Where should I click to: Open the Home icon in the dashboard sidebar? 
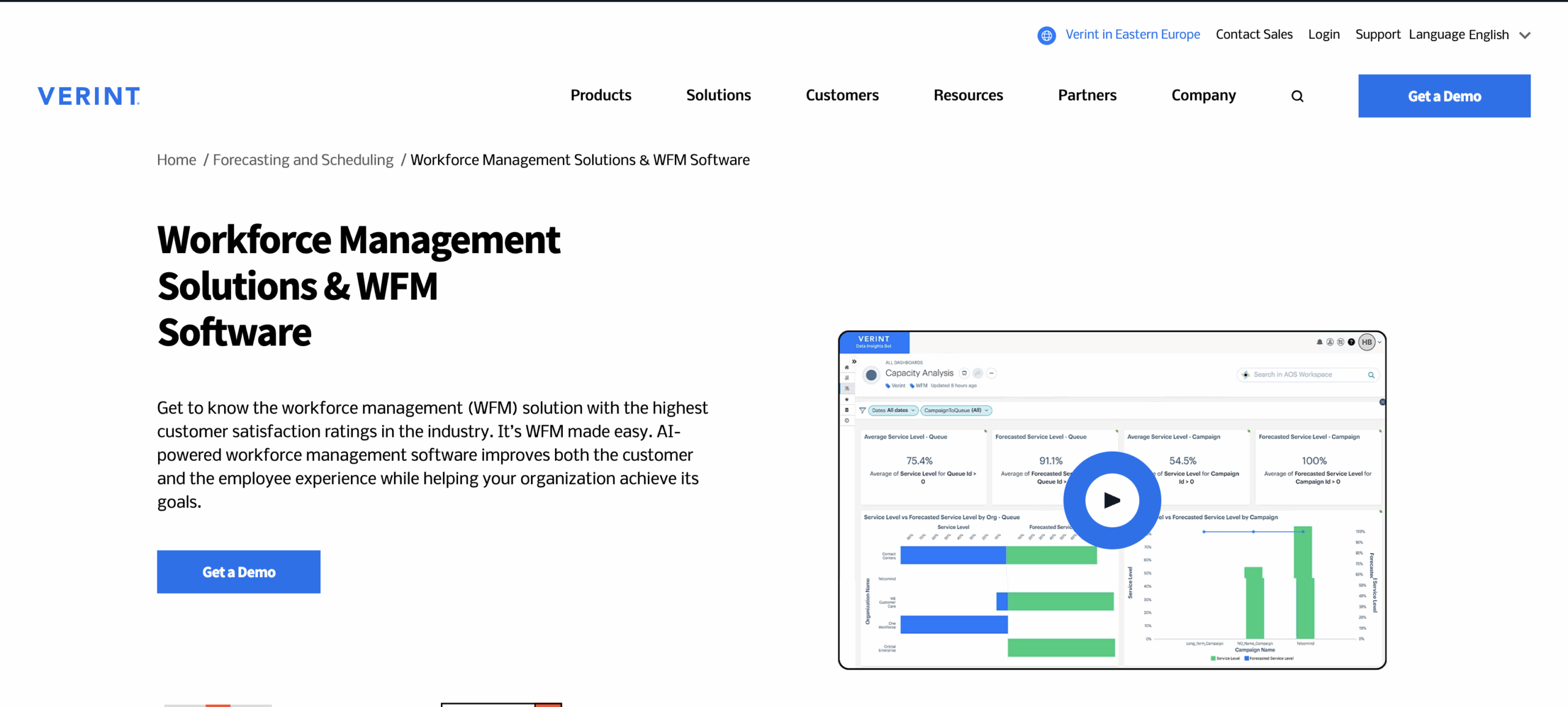tap(847, 367)
